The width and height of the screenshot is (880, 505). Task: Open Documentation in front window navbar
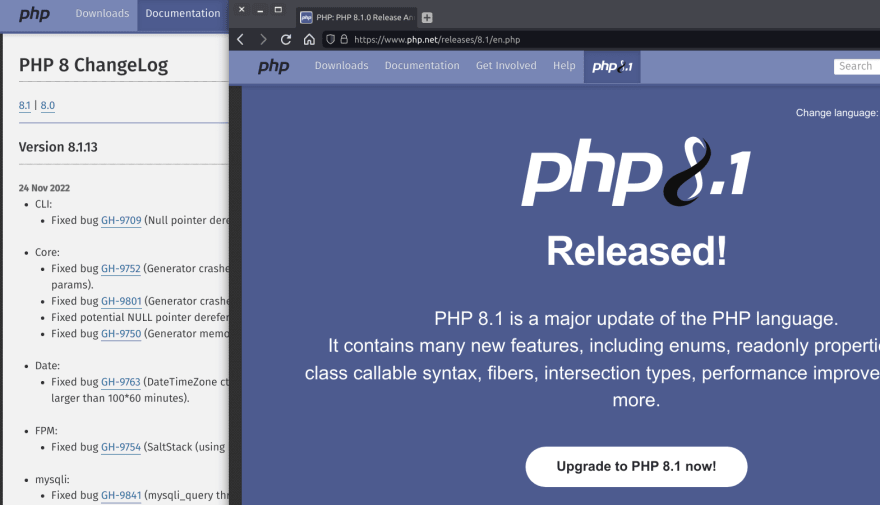[422, 66]
